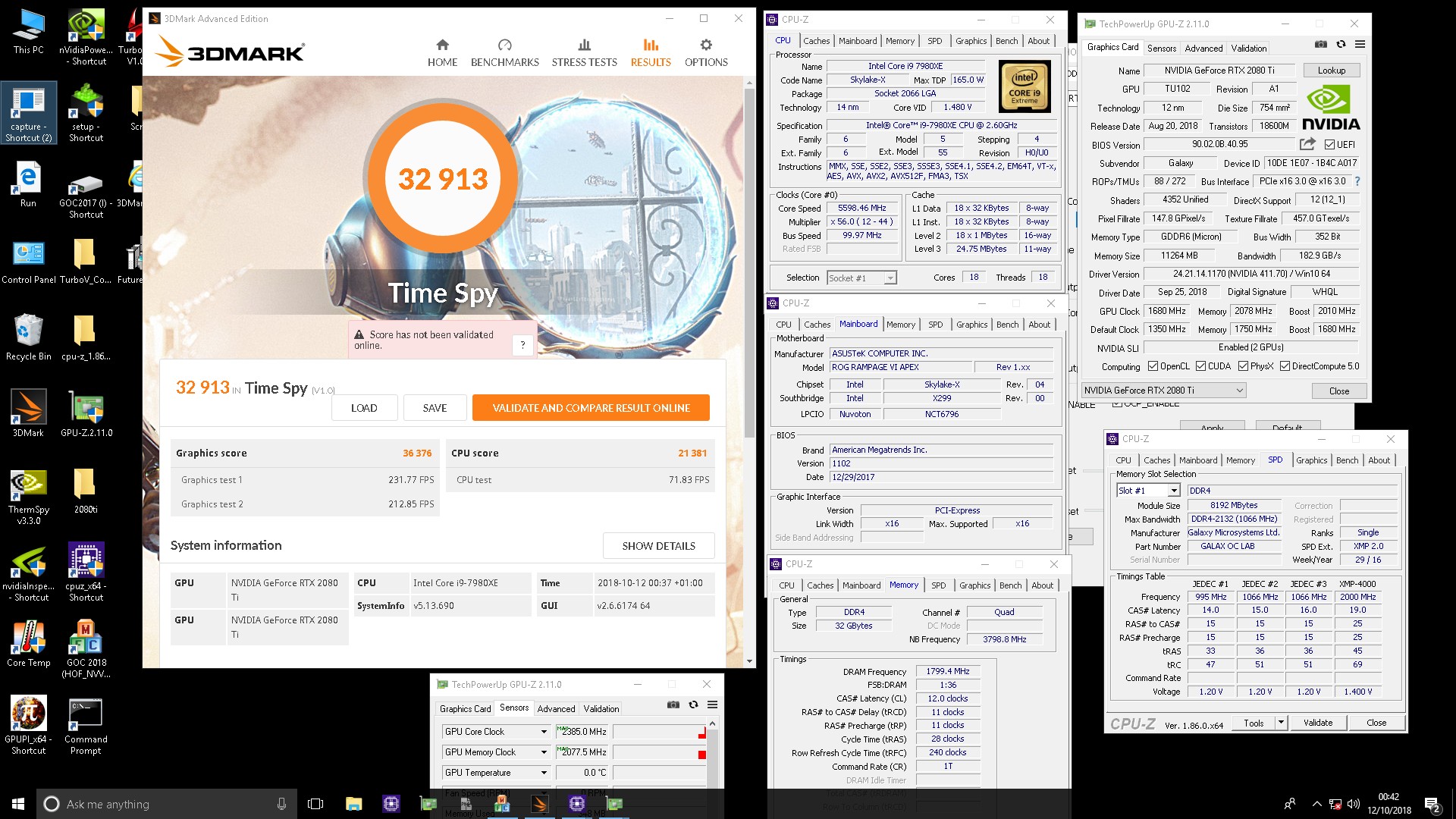Go to the 3DMark Home section
Screen dimensions: 1456x819
442,52
